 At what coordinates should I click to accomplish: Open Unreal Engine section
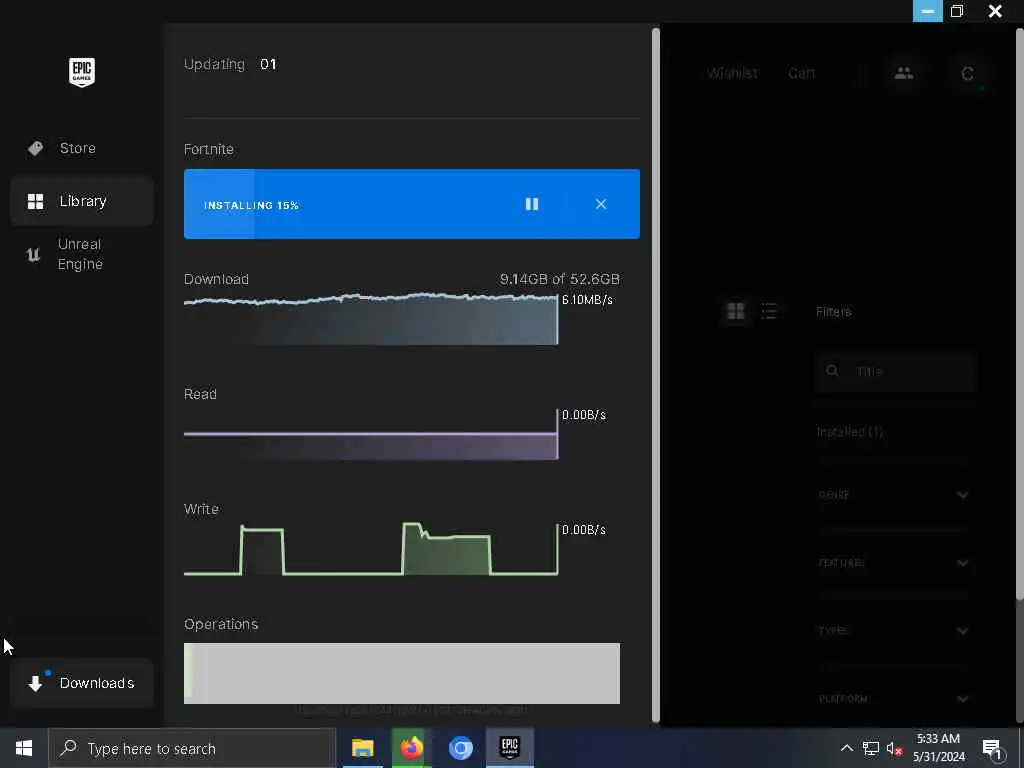coord(82,254)
